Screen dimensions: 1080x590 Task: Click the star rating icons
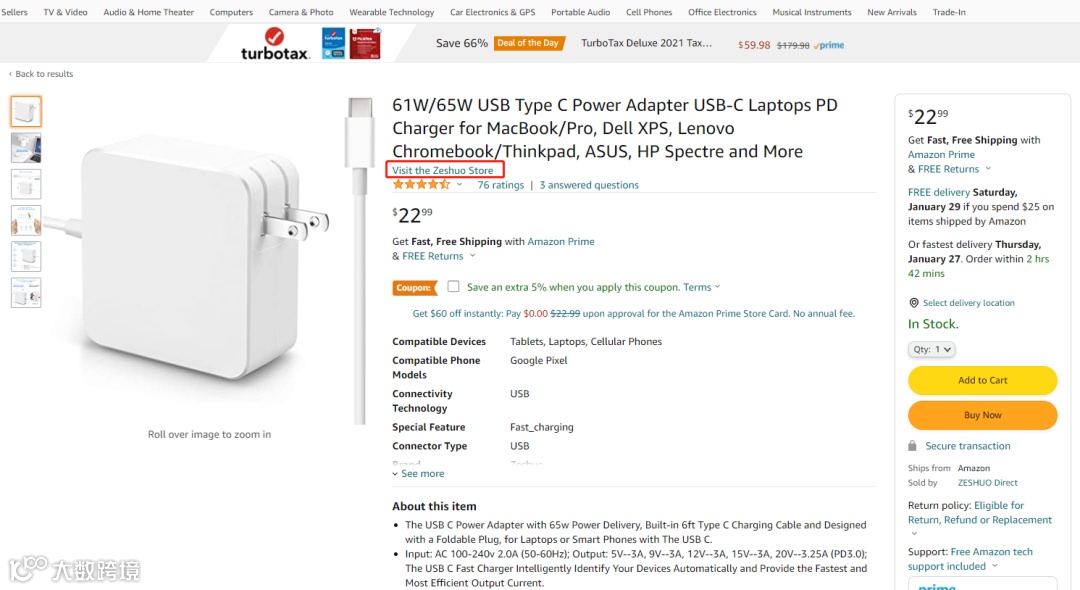coord(421,185)
